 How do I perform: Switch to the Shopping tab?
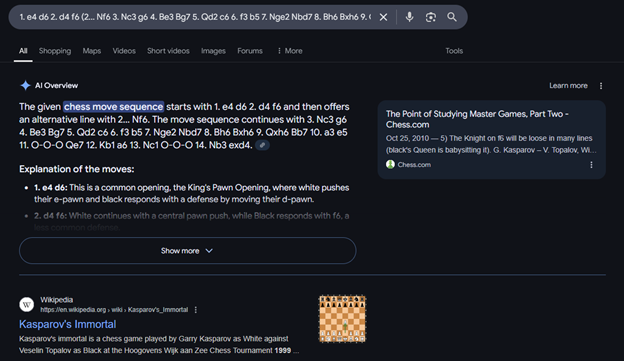tap(55, 51)
